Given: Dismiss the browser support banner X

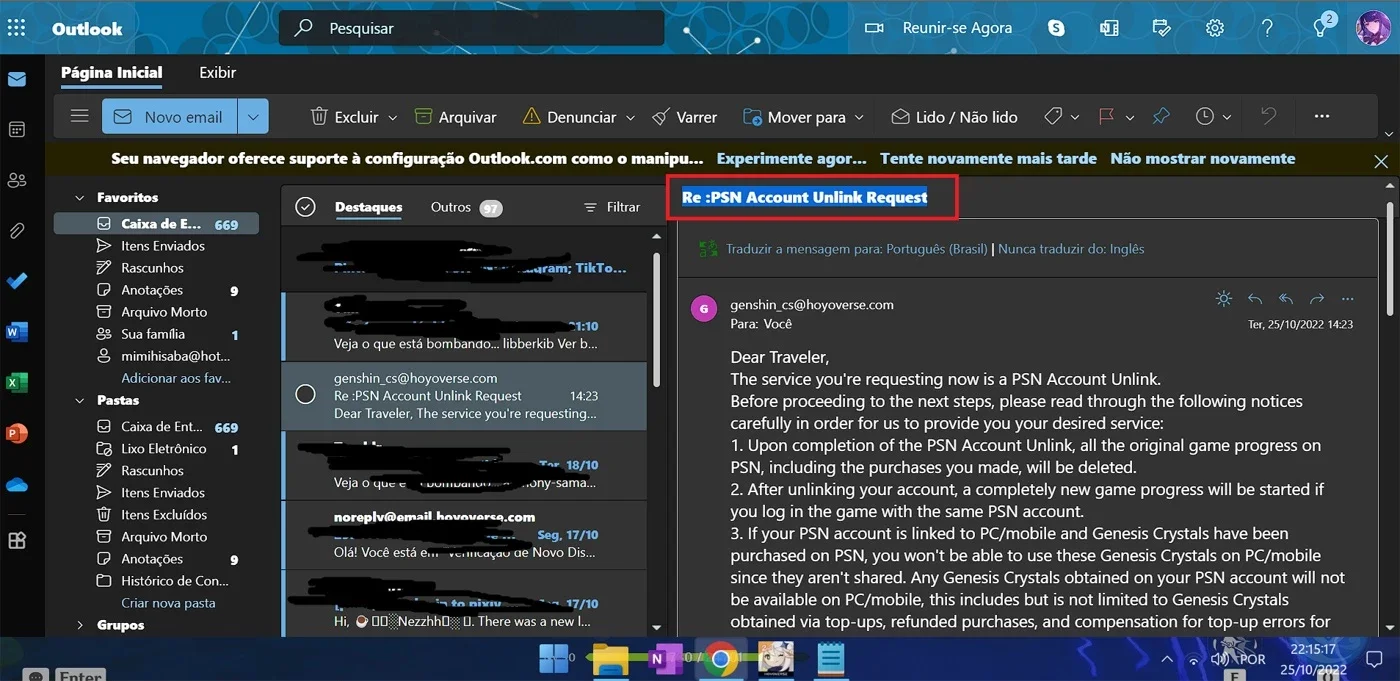Looking at the screenshot, I should (1381, 161).
